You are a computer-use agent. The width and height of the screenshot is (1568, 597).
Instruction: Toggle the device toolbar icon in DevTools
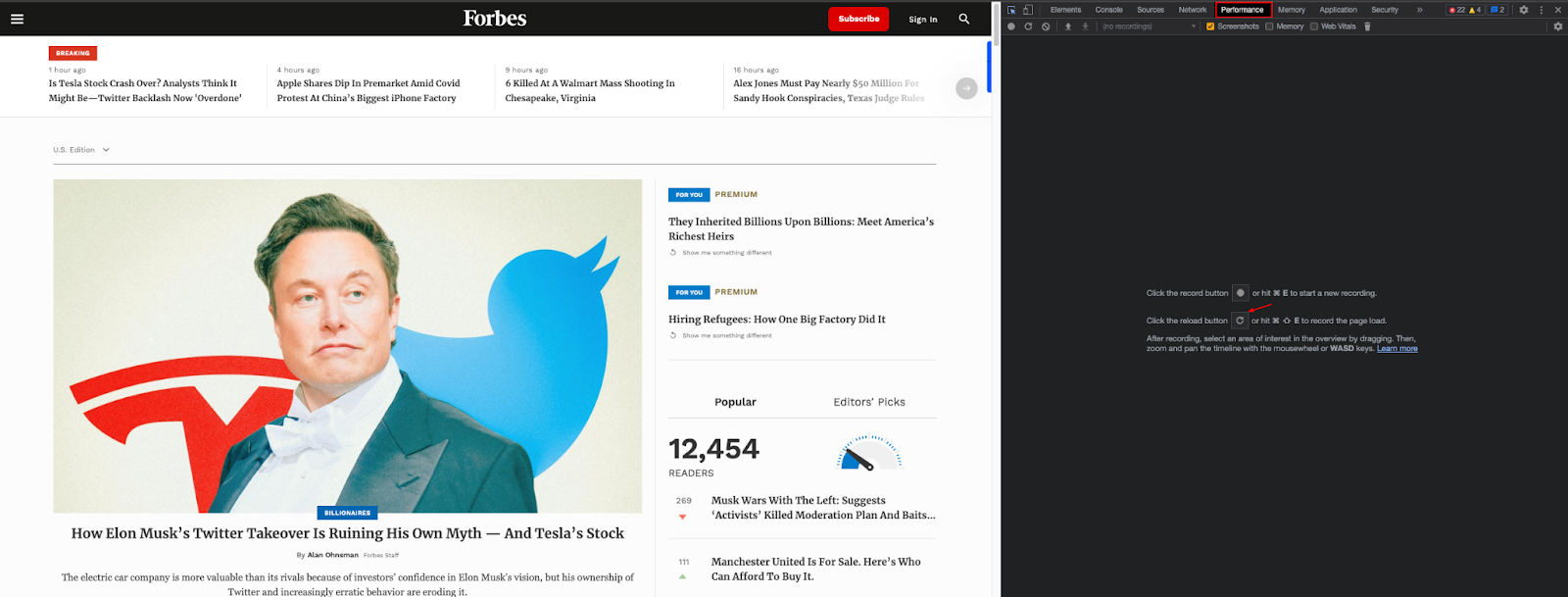click(x=1028, y=10)
